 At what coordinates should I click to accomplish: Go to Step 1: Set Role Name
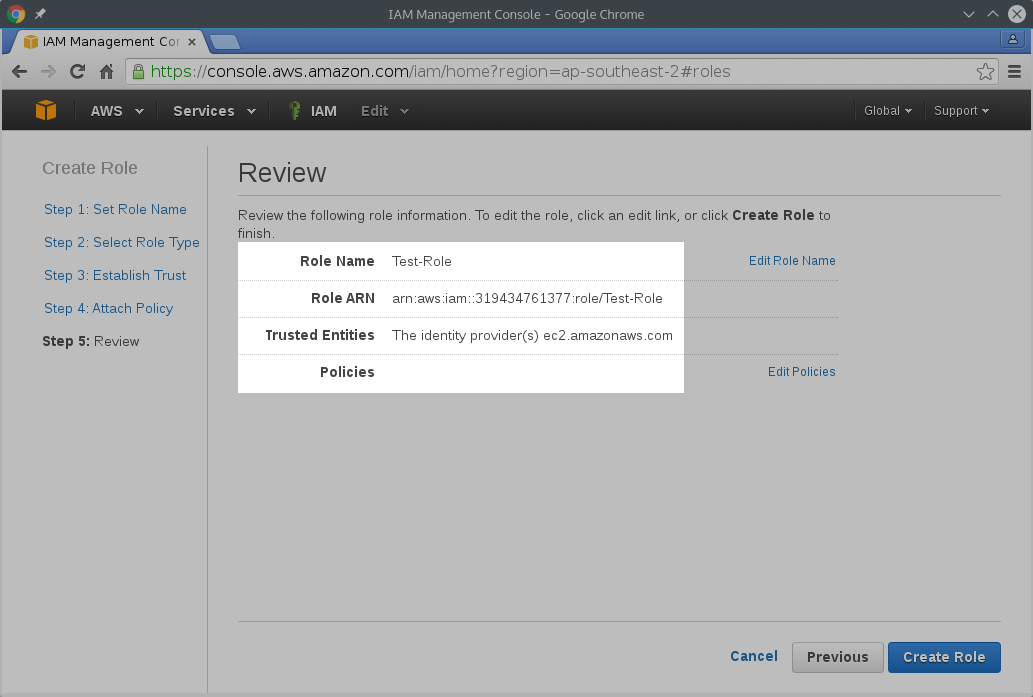click(x=115, y=209)
